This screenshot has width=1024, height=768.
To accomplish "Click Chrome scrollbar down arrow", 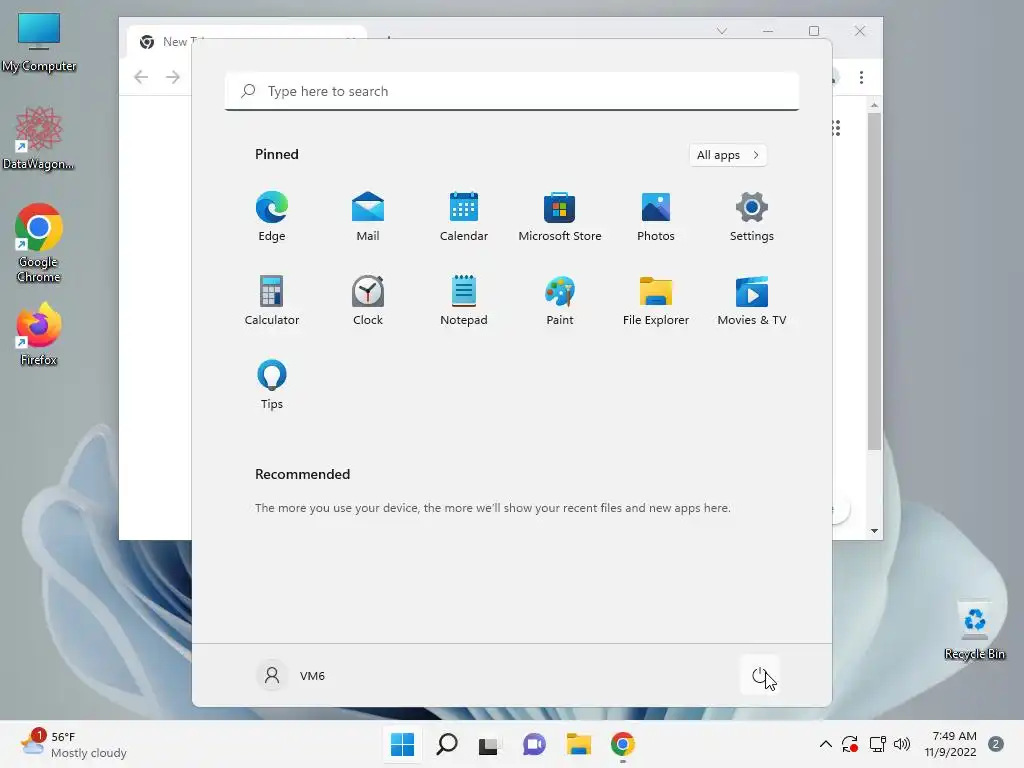I will [874, 531].
